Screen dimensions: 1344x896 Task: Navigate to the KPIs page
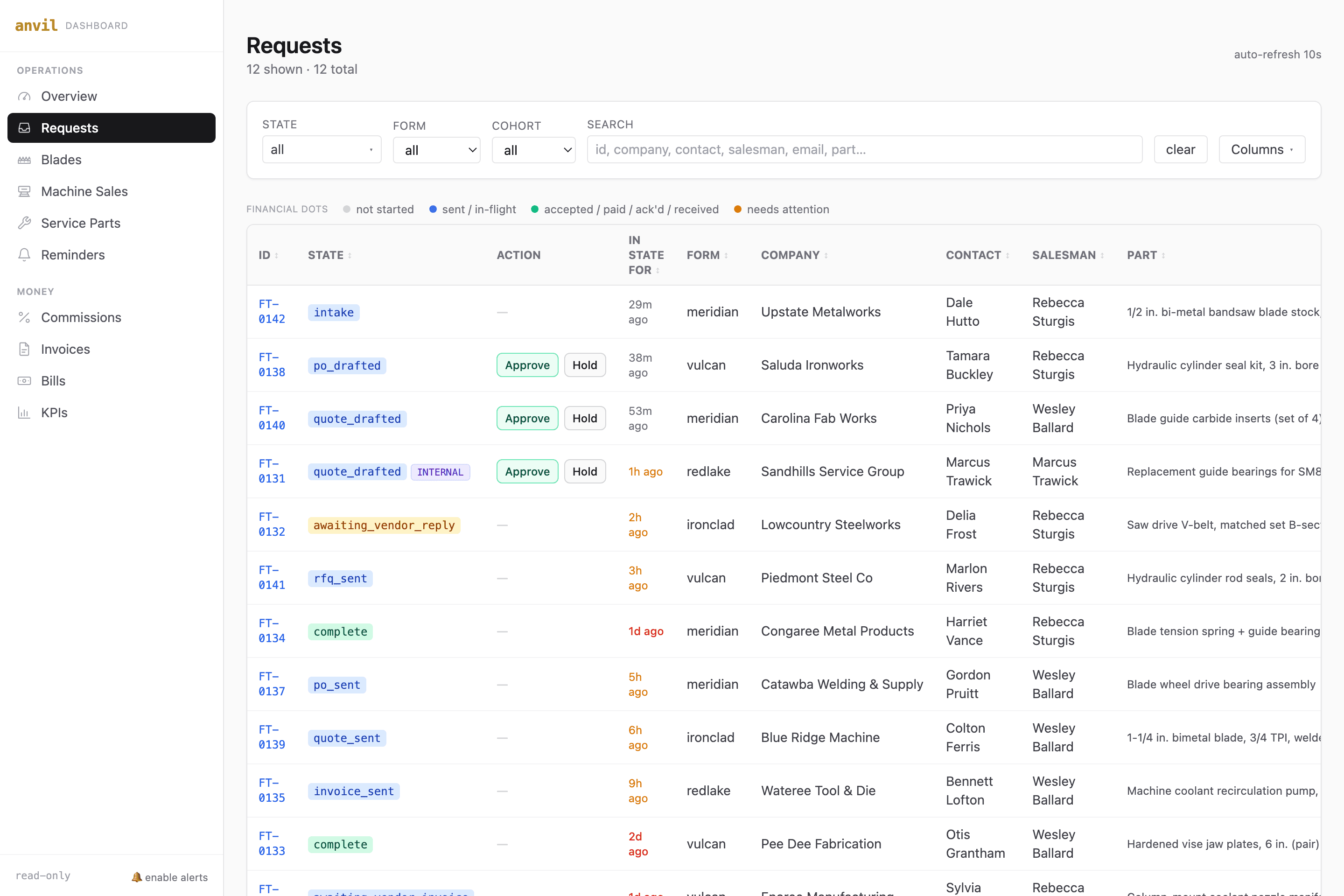112,413
